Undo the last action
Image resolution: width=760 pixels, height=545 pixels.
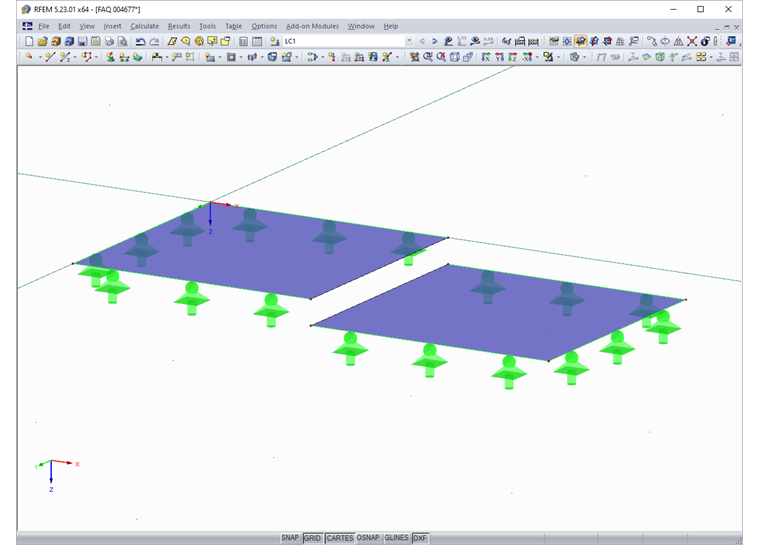point(141,42)
